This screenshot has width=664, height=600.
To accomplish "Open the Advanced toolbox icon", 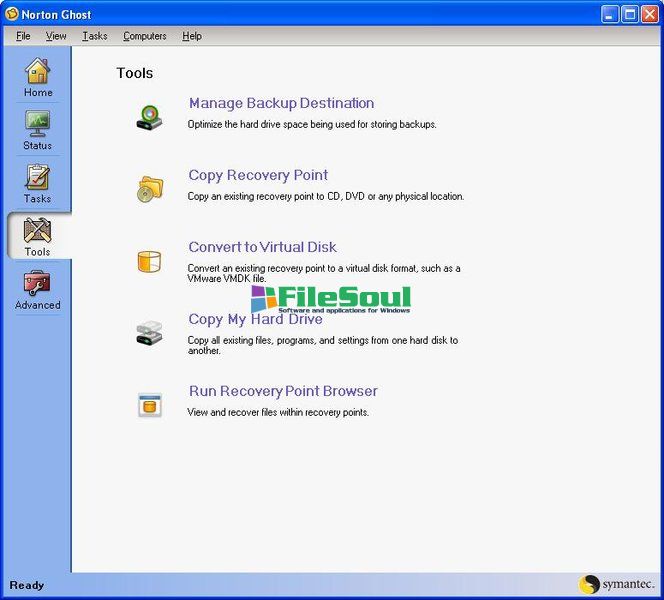I will pyautogui.click(x=37, y=285).
